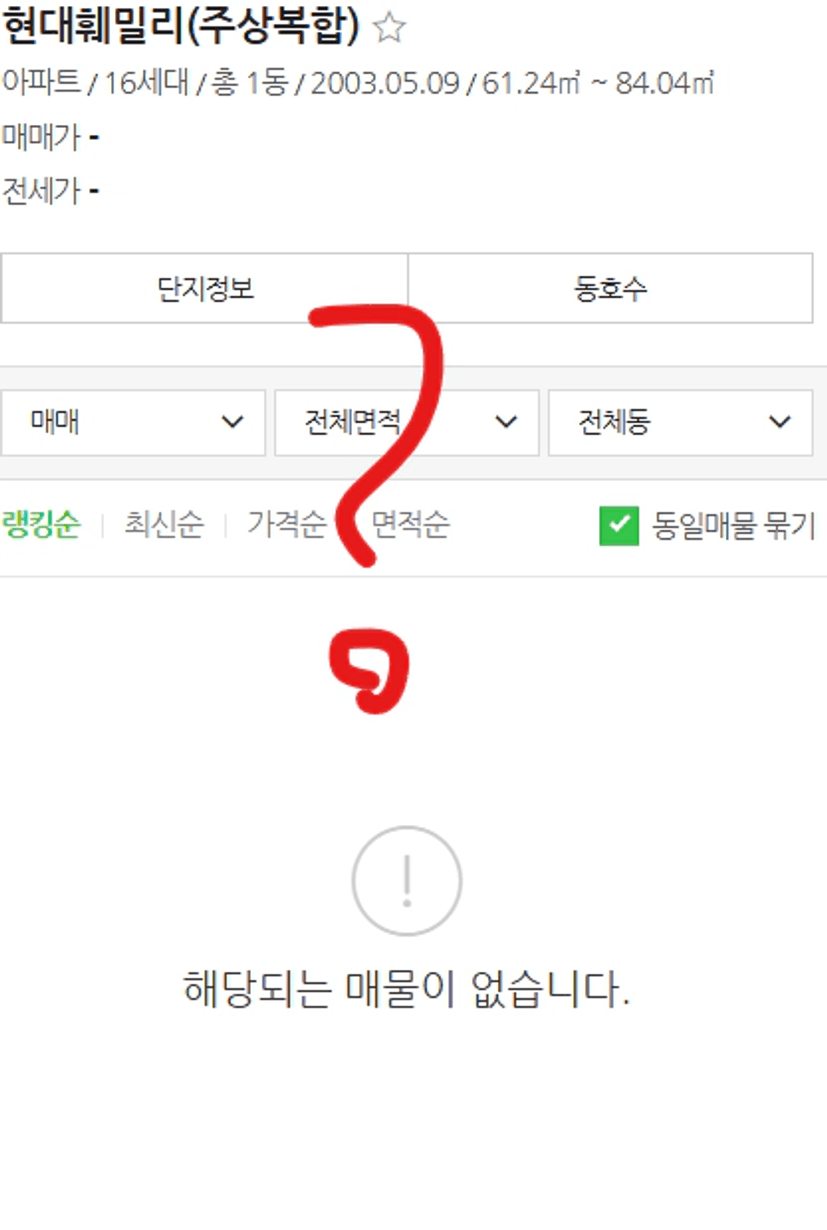Open the 매매 transaction type dropdown
The width and height of the screenshot is (827, 1230).
click(x=133, y=422)
